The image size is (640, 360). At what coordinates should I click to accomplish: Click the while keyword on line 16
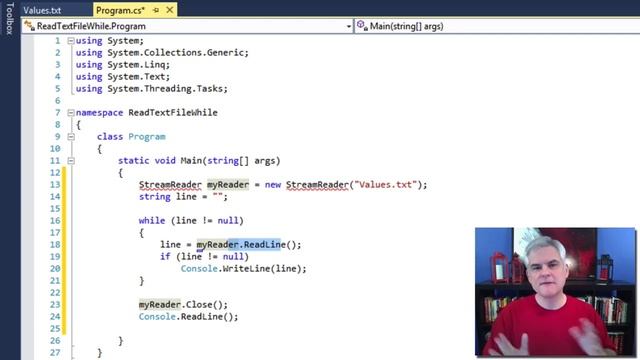click(x=152, y=221)
